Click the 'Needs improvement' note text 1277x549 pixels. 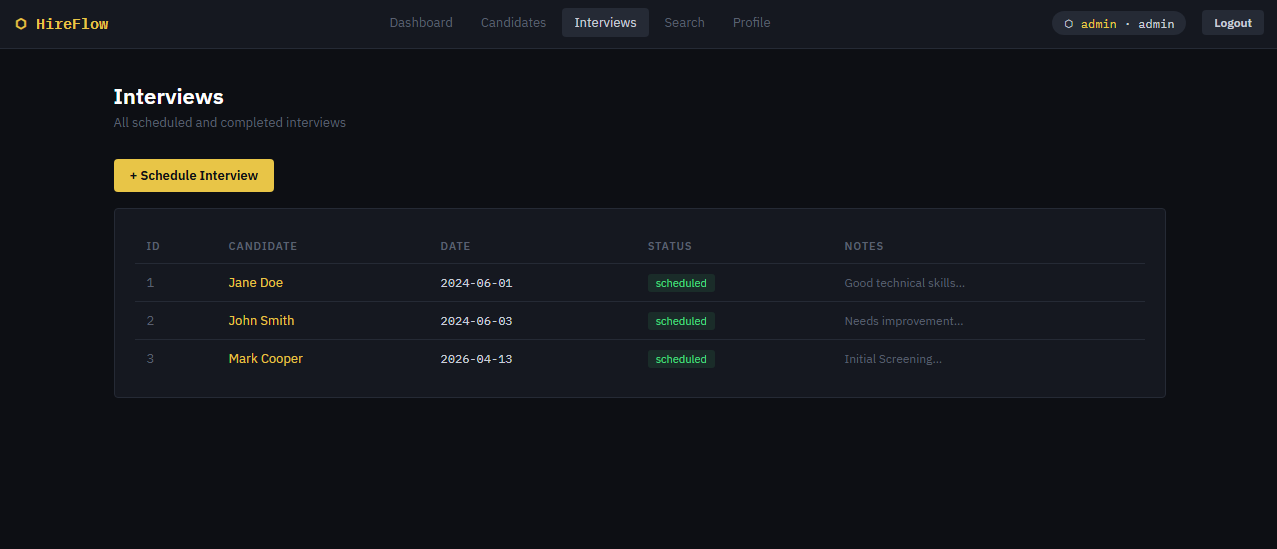[x=903, y=321]
